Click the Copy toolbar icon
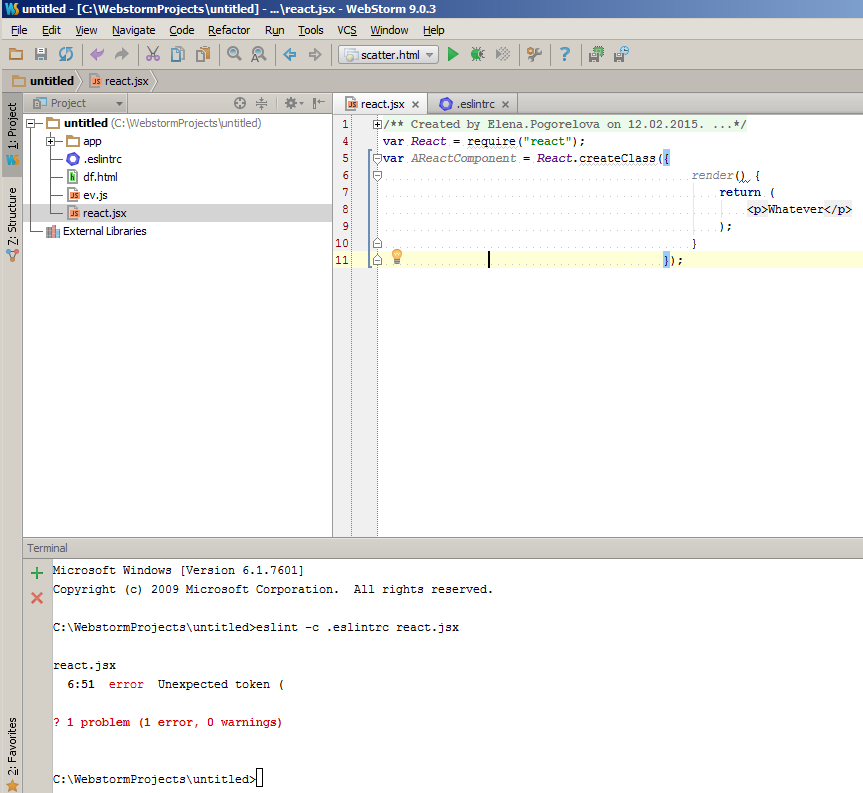 pyautogui.click(x=178, y=54)
